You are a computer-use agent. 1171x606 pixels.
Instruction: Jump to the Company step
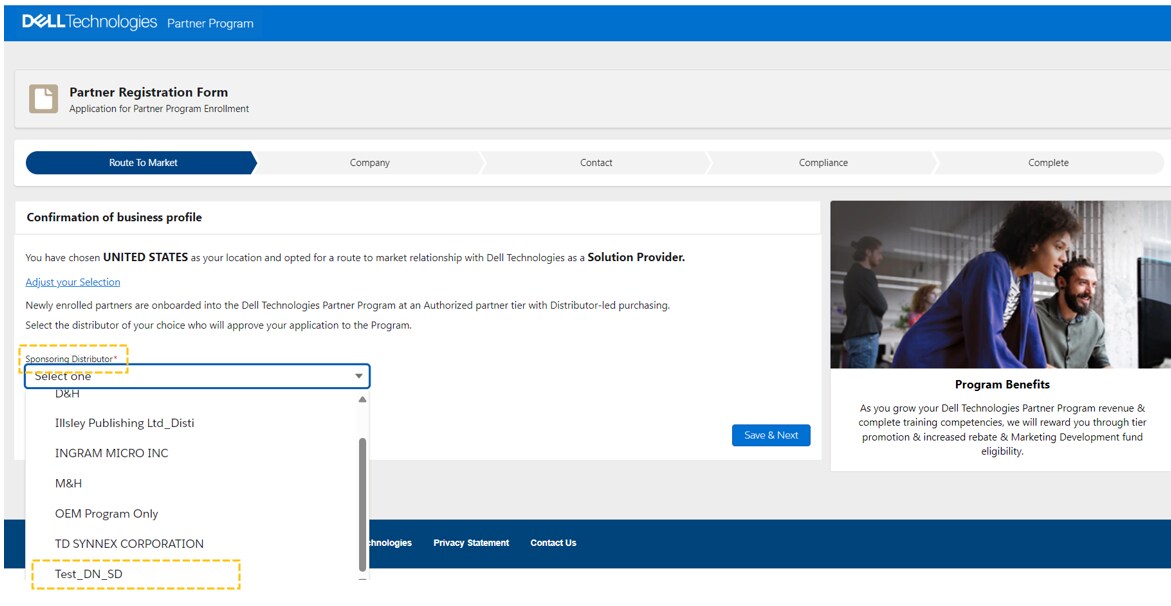point(370,163)
